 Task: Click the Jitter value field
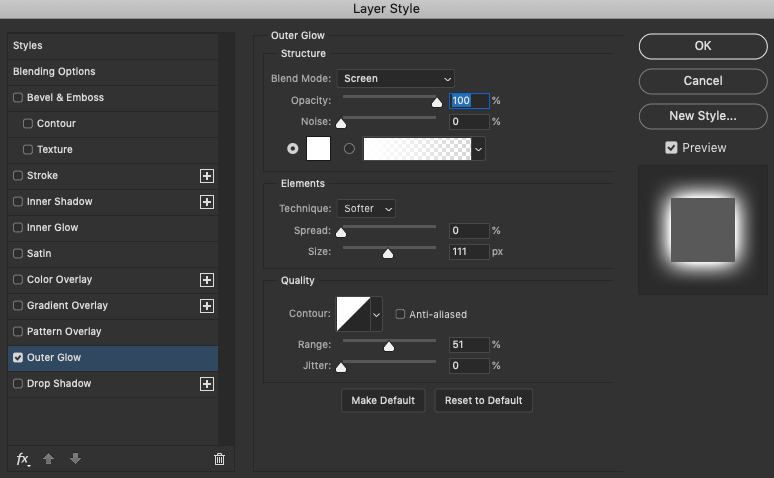[469, 366]
